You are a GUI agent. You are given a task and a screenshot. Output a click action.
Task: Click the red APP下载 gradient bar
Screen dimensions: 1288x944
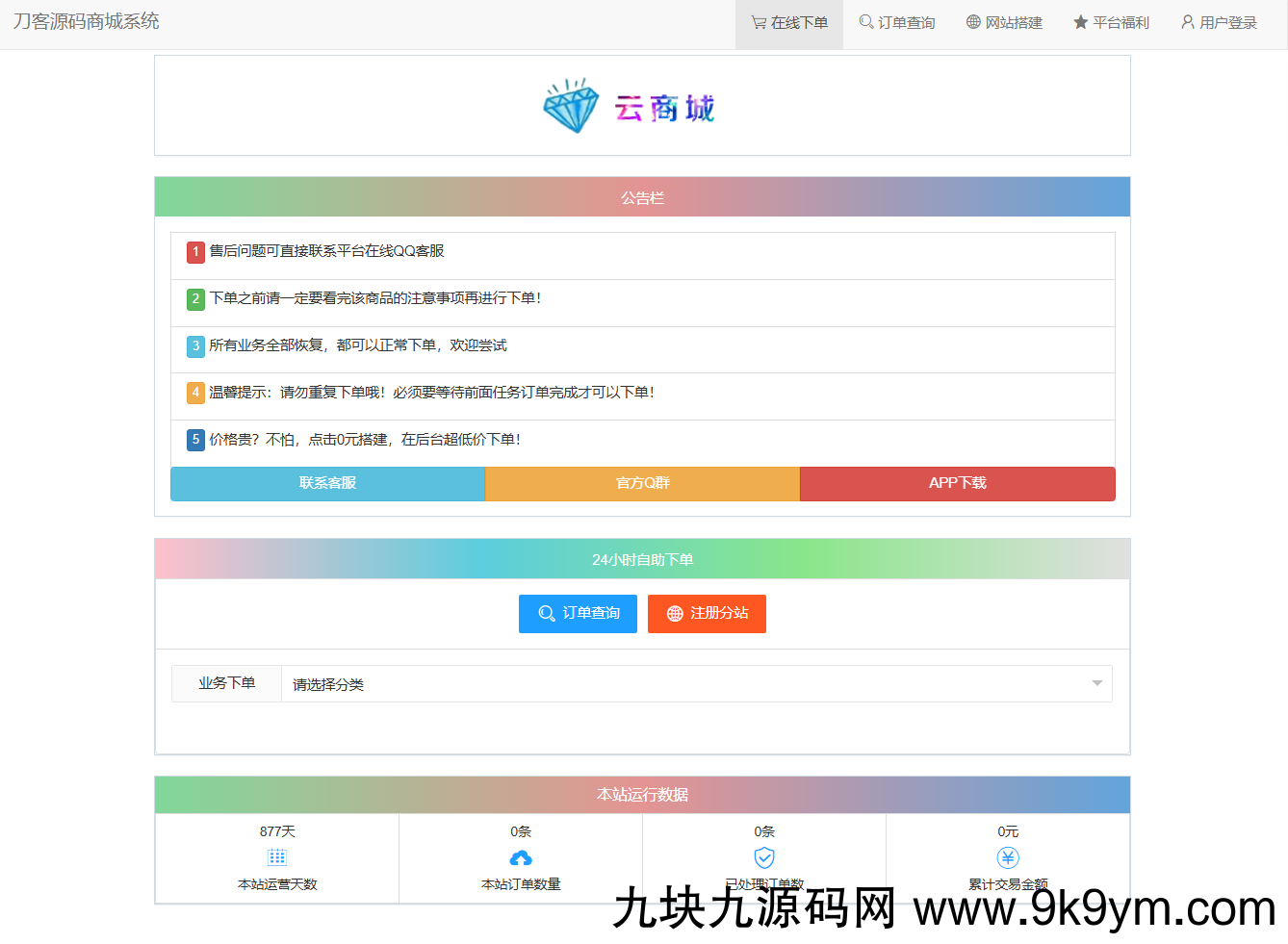[957, 483]
